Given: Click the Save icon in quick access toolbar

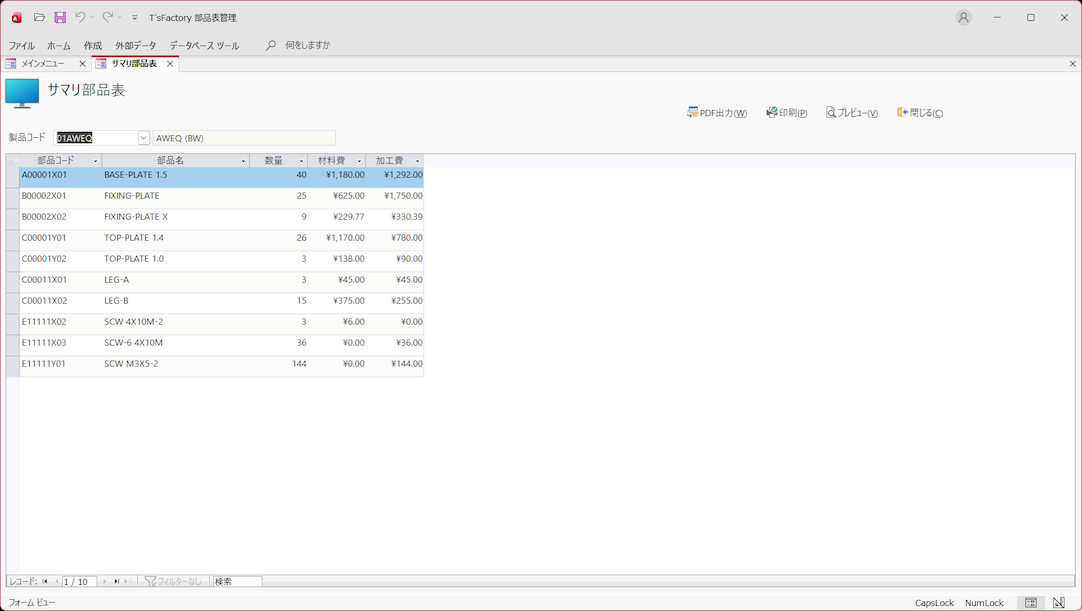Looking at the screenshot, I should pyautogui.click(x=60, y=18).
